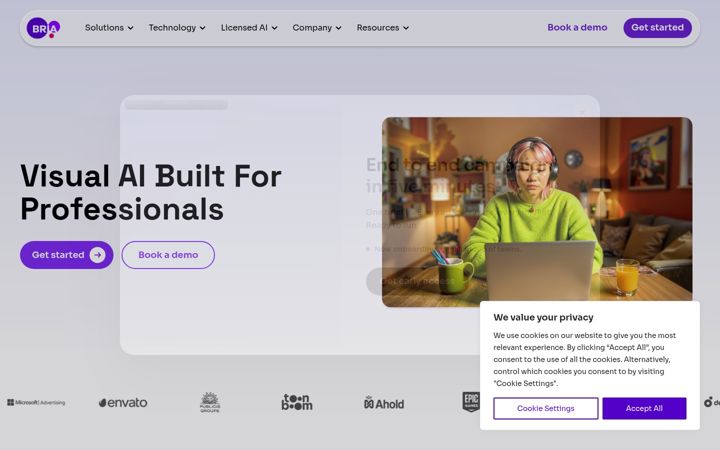Open the hero photo of woman with laptop
The width and height of the screenshot is (720, 450).
tap(537, 212)
